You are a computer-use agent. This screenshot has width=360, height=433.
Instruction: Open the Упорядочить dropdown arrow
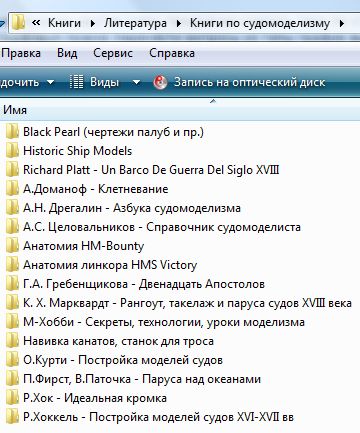click(50, 82)
